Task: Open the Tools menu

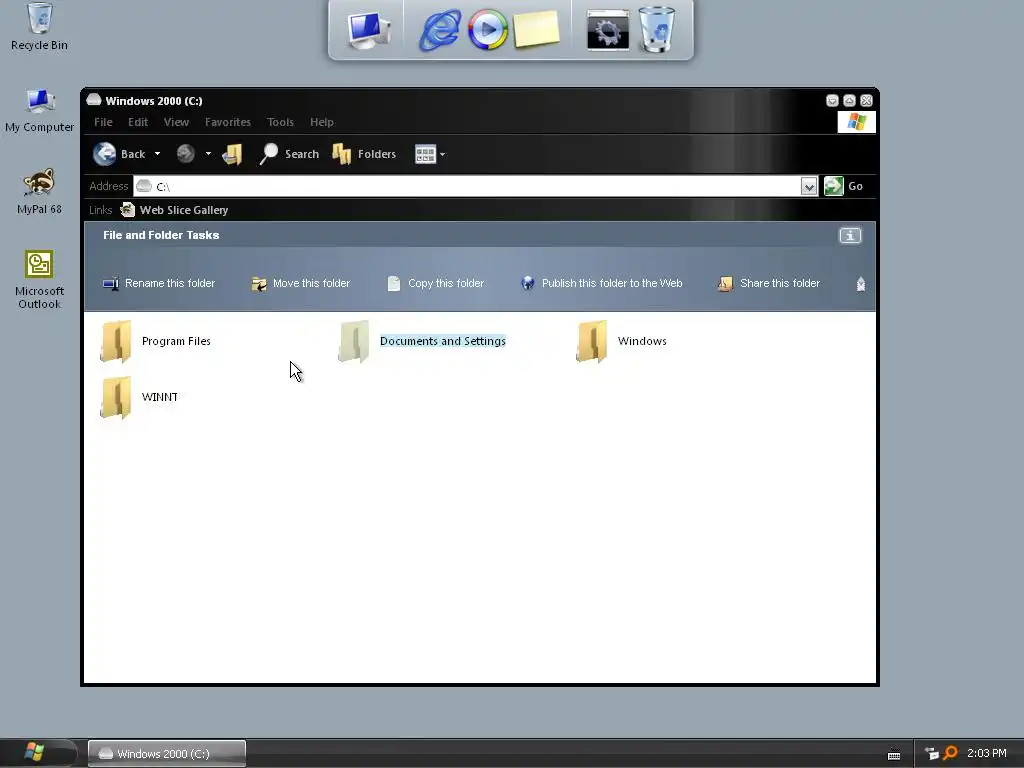Action: (x=280, y=122)
